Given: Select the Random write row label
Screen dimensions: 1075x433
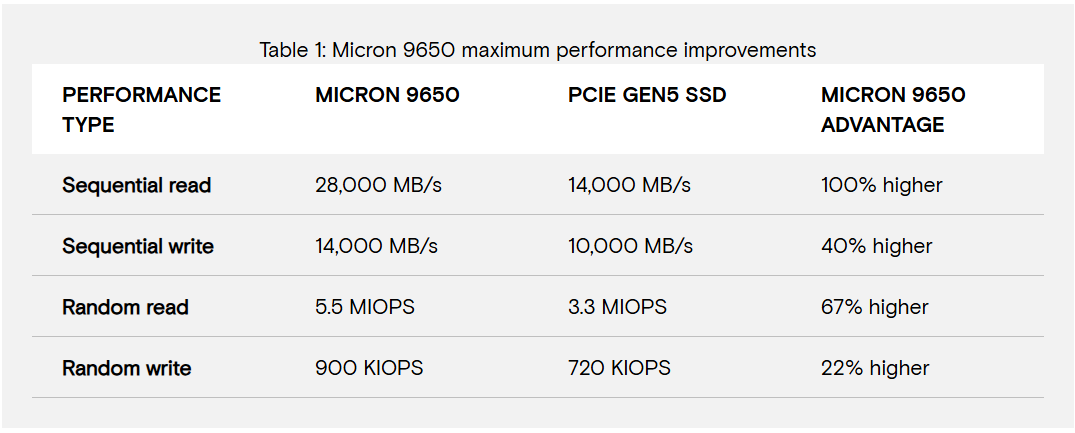Looking at the screenshot, I should (126, 368).
